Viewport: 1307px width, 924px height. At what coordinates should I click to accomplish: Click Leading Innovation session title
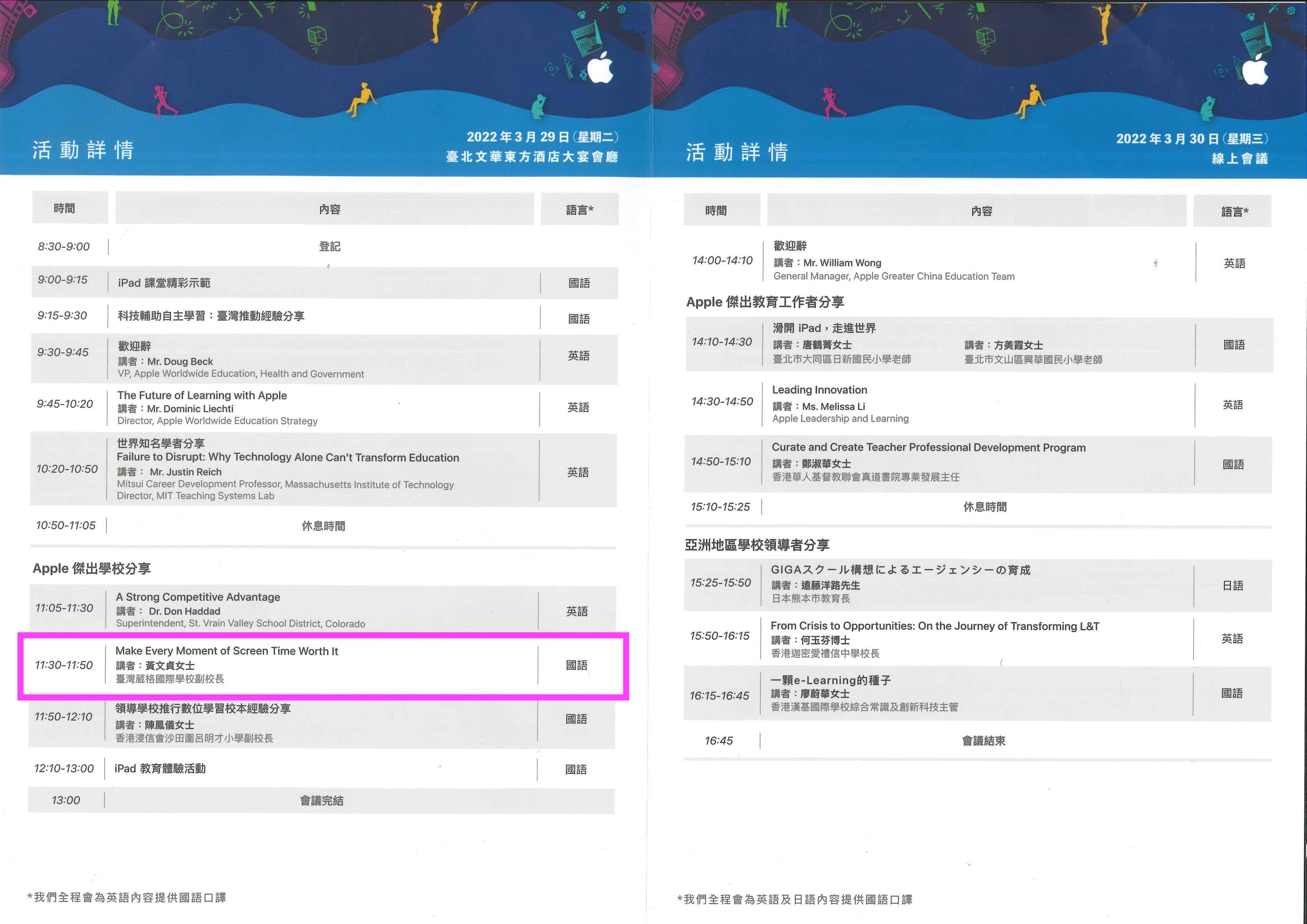coord(819,390)
